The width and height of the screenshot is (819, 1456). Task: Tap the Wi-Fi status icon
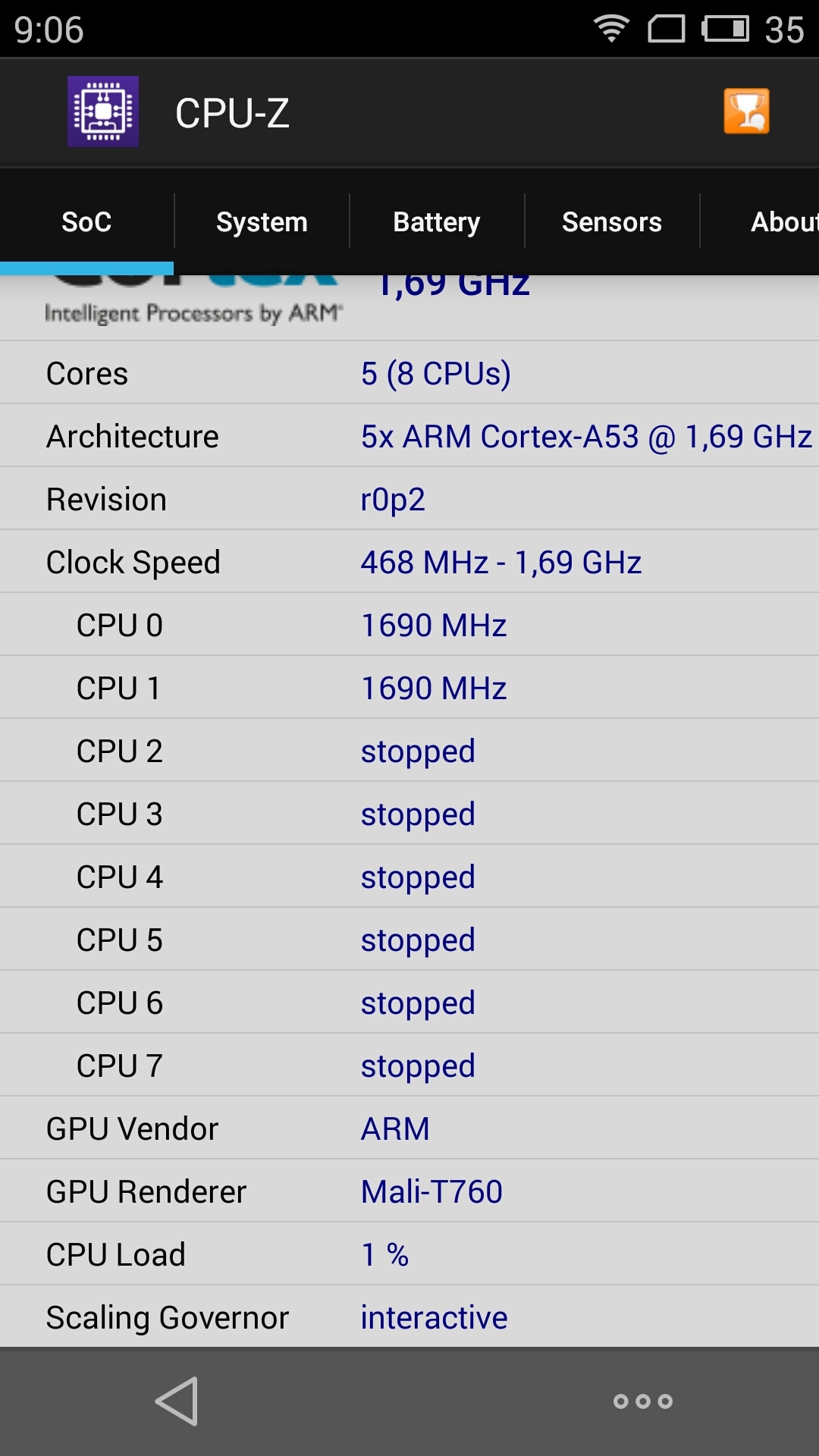coord(611,29)
